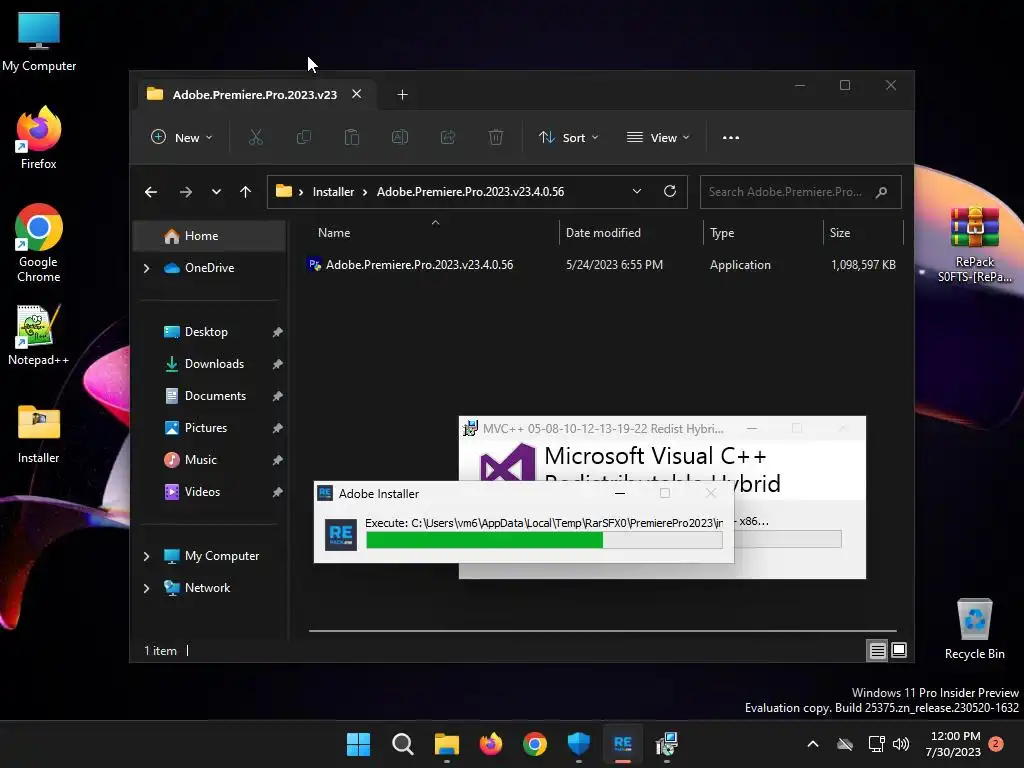Open Windows Security shield in taskbar
1024x768 pixels.
579,744
